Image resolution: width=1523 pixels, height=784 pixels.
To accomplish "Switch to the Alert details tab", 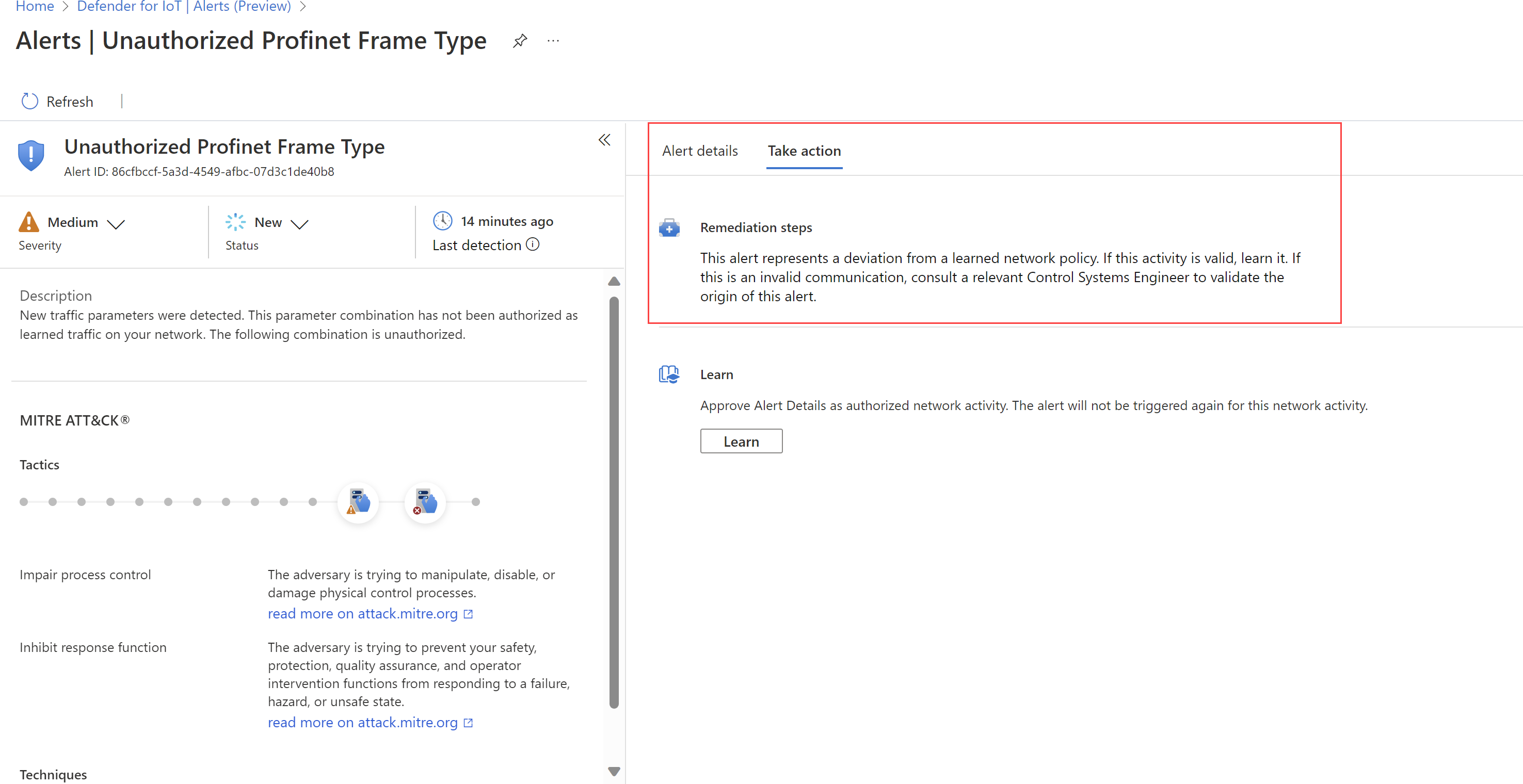I will 701,150.
